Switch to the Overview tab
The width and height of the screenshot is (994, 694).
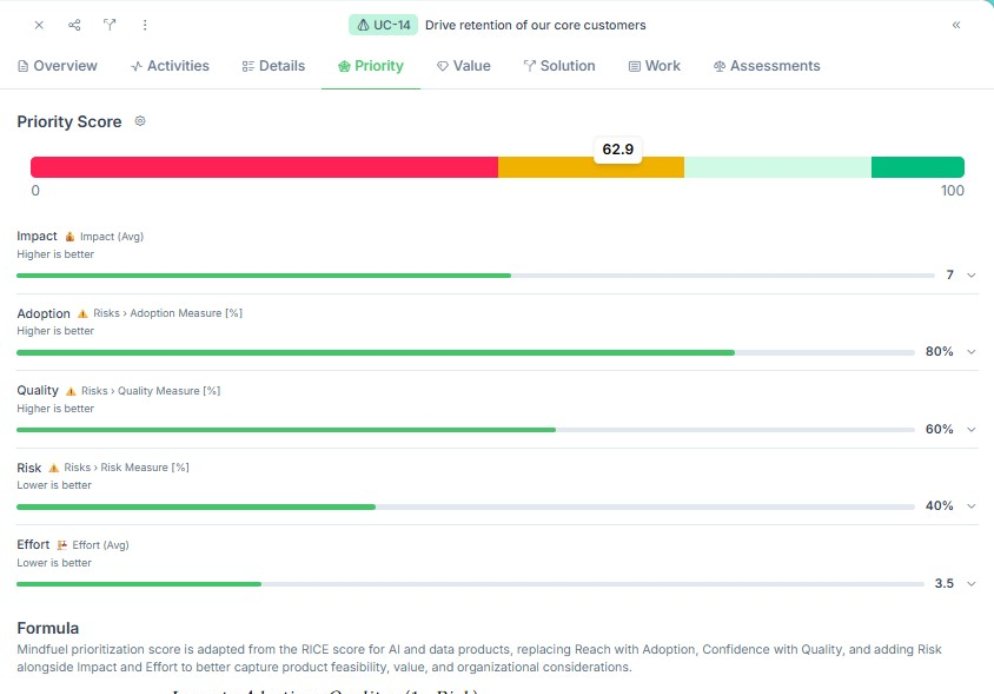click(x=57, y=66)
